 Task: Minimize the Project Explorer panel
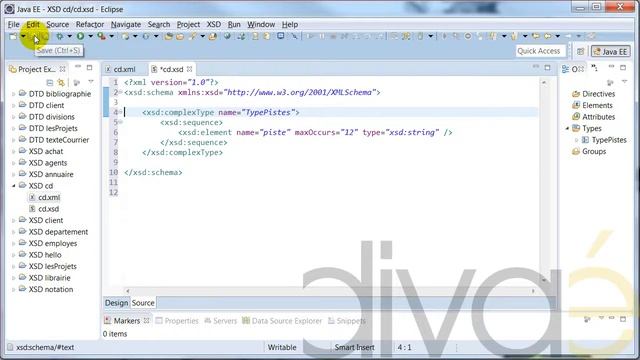coord(78,67)
